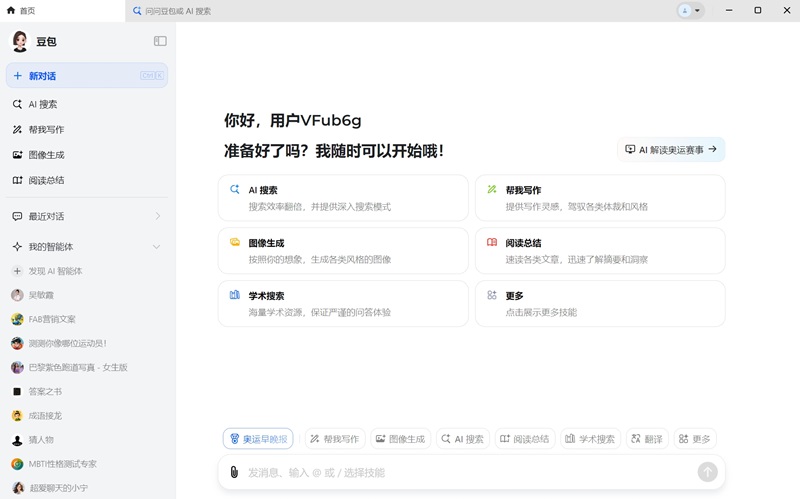Select the 奥运早晚报 skill chip
This screenshot has width=800, height=499.
(258, 439)
